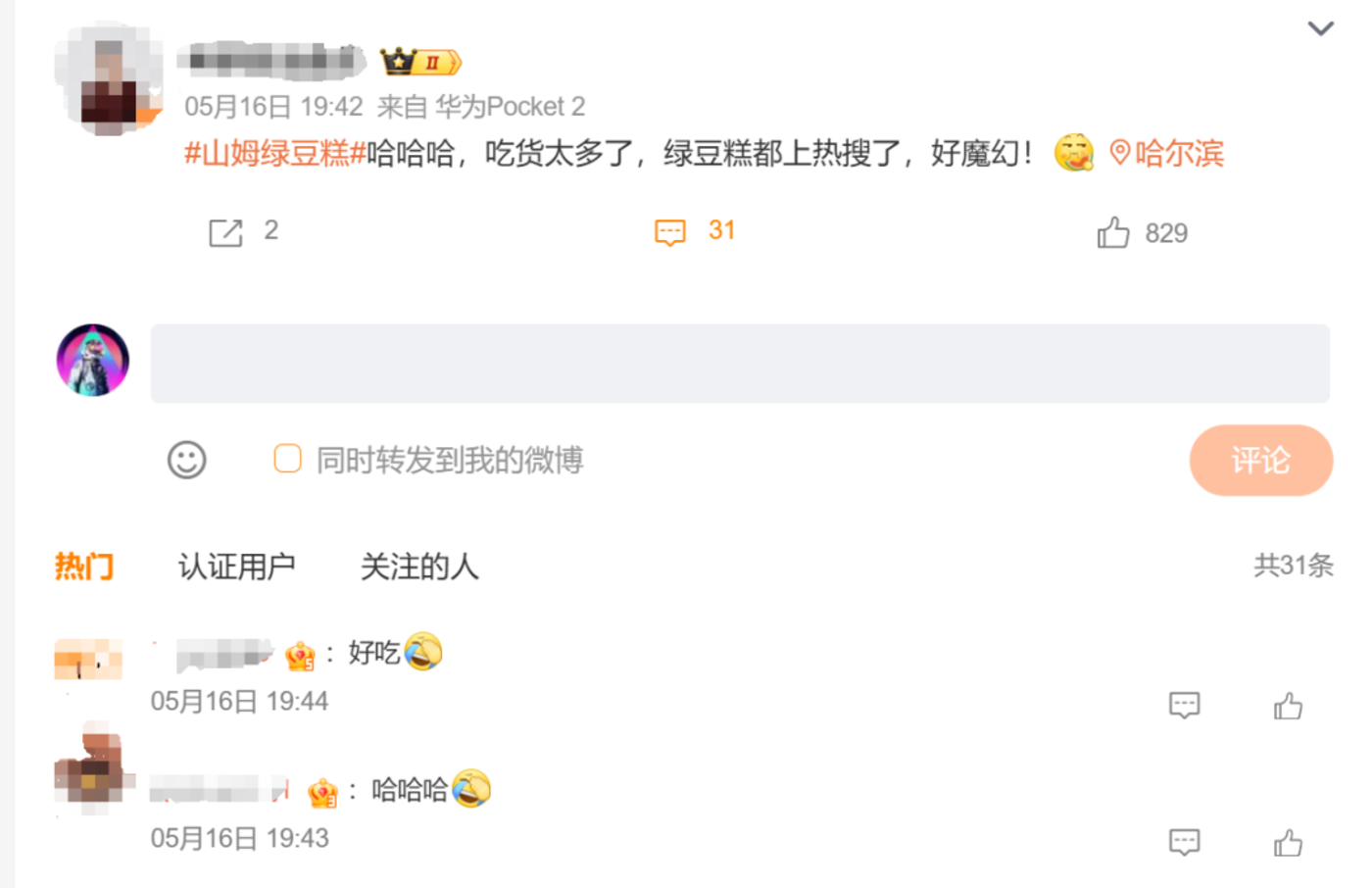
Task: Click the 华为Pocket 2 source link
Action: 510,106
